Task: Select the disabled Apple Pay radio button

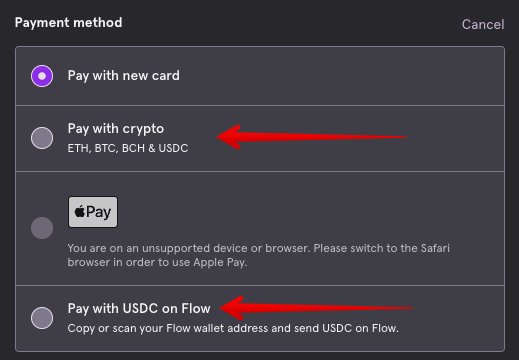Action: coord(42,228)
